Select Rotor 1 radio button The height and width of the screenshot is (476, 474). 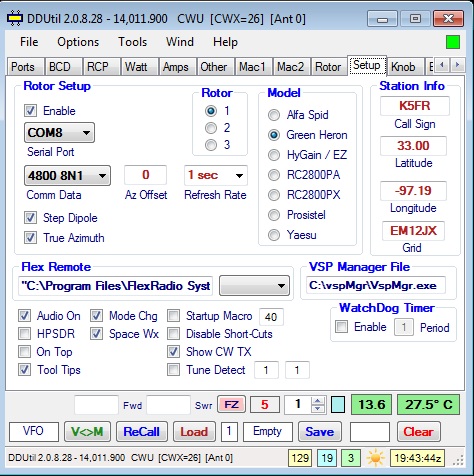(x=211, y=111)
